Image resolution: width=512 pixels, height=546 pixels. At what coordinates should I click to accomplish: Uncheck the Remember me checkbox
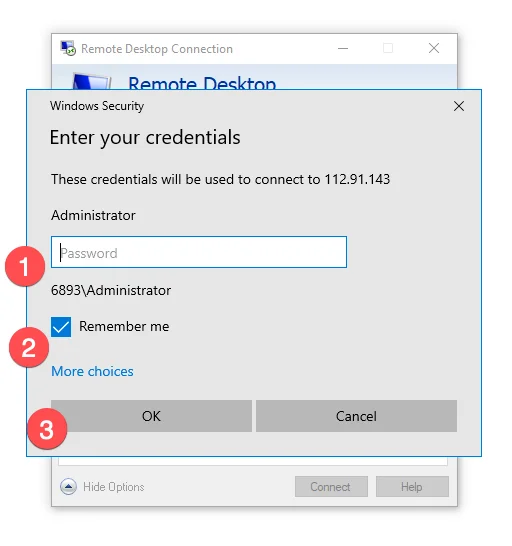[x=61, y=327]
